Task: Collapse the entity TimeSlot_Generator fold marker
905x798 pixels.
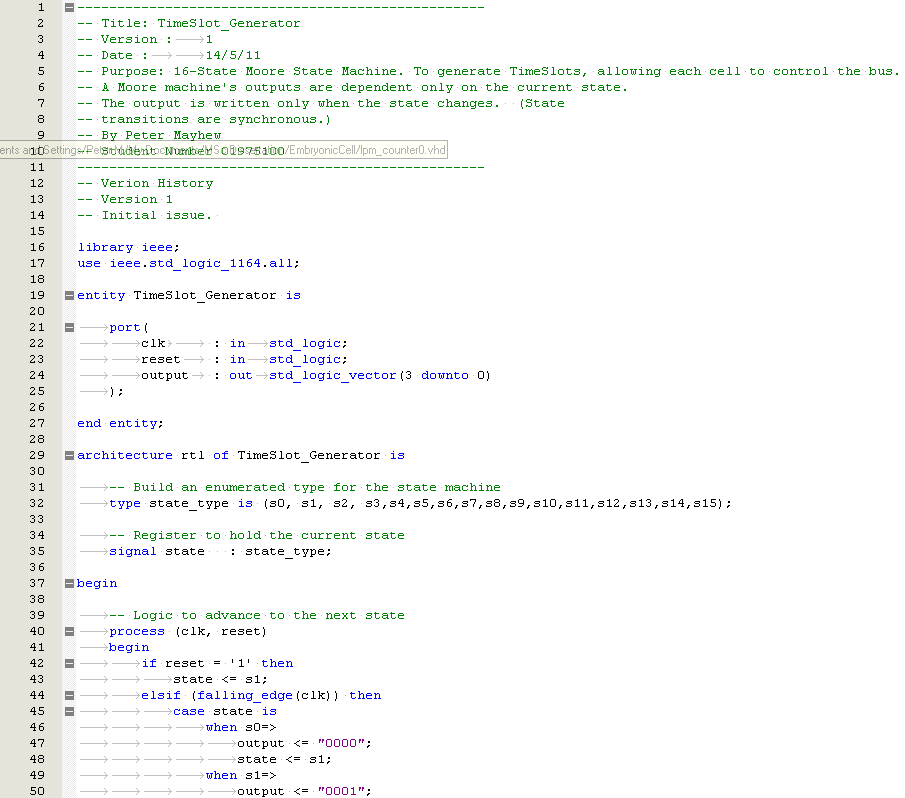Action: click(68, 295)
